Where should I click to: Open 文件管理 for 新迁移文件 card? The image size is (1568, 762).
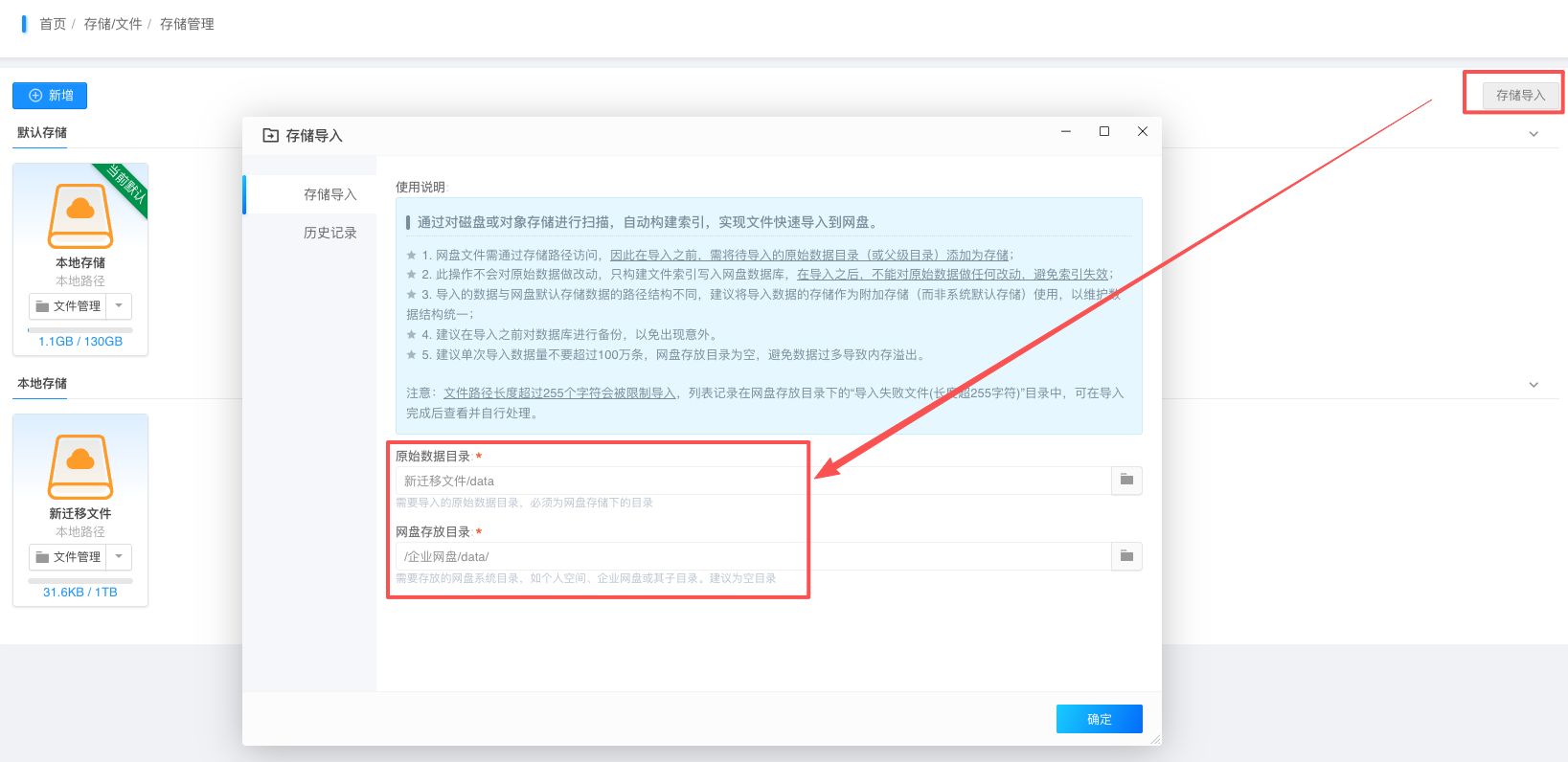[67, 557]
